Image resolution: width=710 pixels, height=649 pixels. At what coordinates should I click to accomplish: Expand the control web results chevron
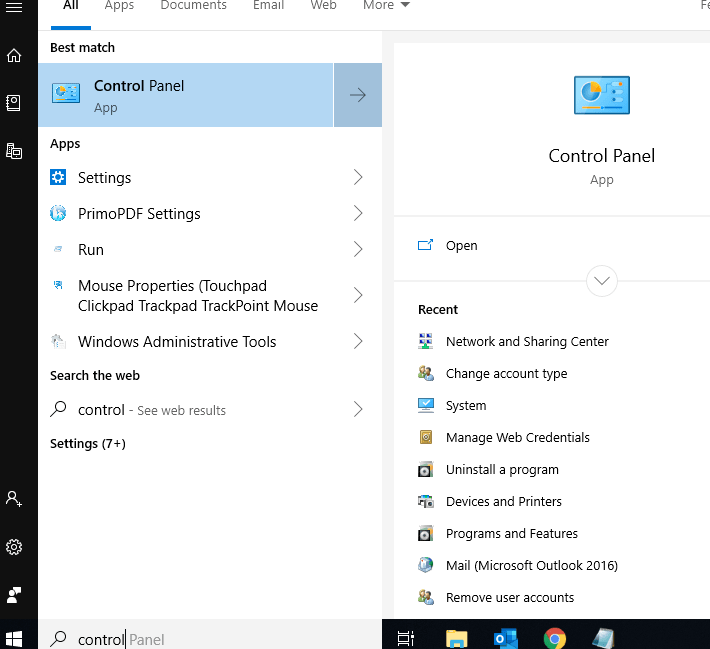tap(358, 409)
